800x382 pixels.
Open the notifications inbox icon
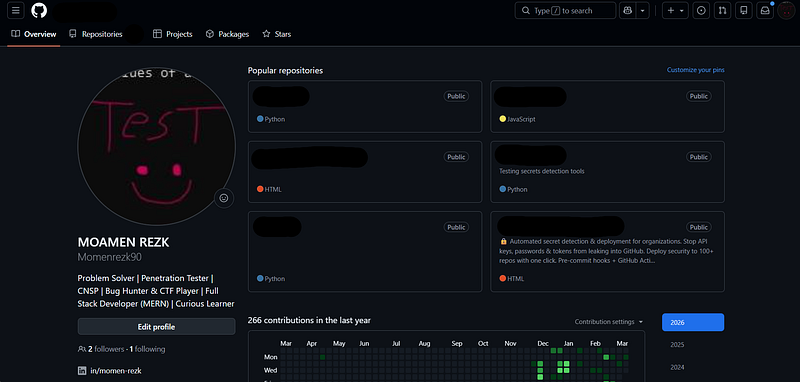point(765,10)
